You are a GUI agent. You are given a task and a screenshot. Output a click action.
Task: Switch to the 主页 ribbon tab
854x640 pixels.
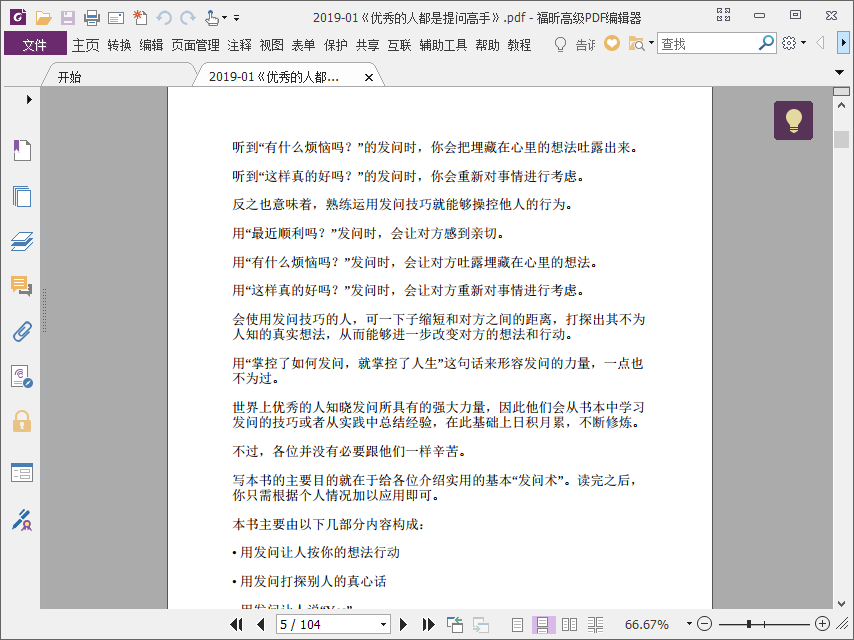pos(86,45)
